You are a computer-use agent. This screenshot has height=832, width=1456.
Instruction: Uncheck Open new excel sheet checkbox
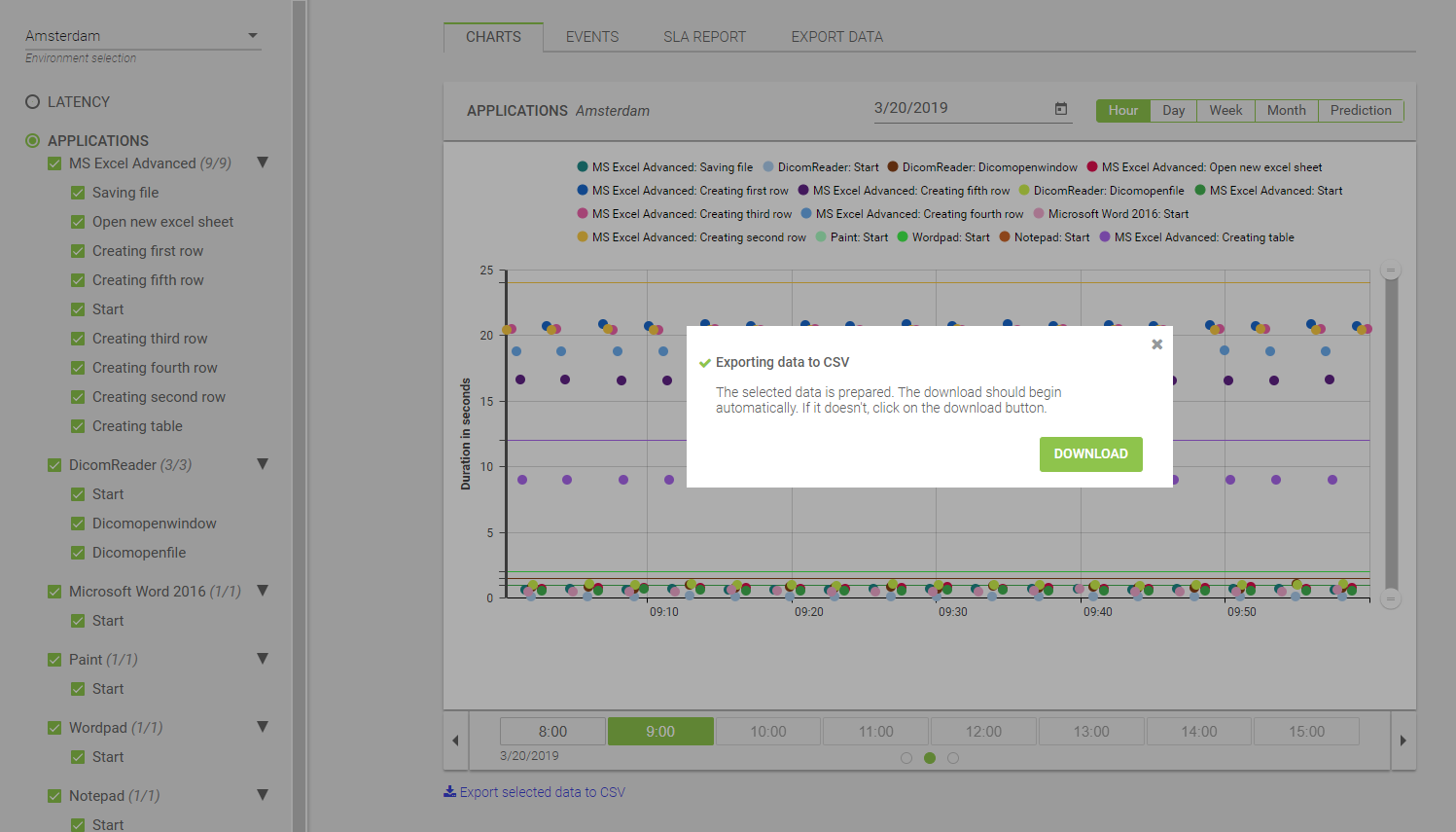tap(78, 222)
